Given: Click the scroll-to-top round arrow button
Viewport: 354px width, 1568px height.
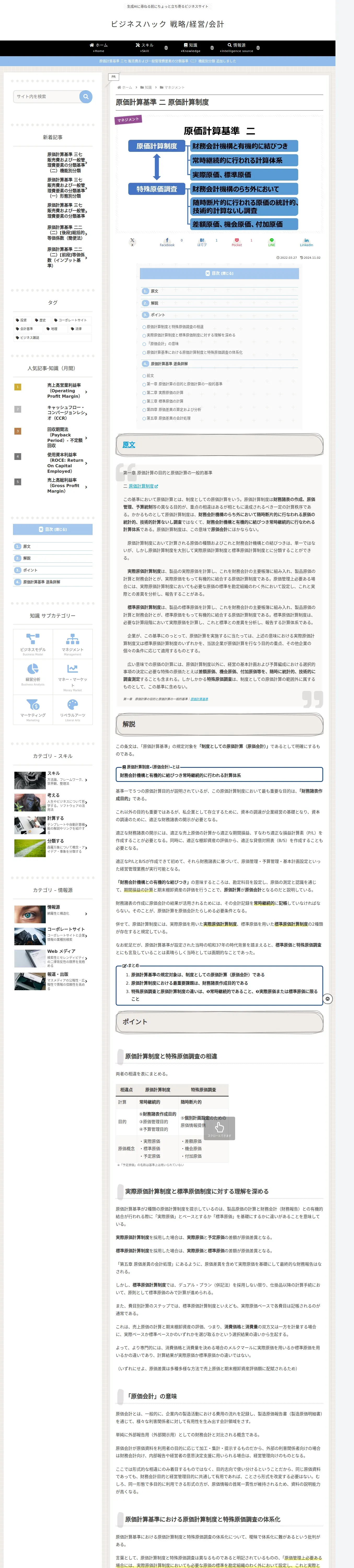Looking at the screenshot, I should tap(327, 999).
